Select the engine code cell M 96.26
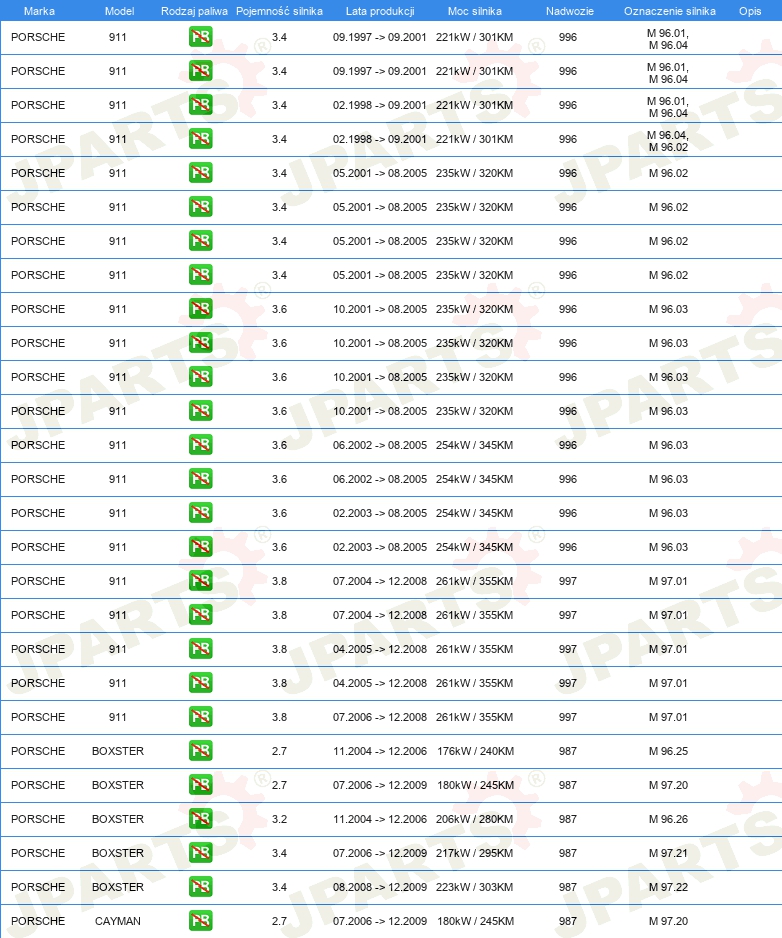Image resolution: width=782 pixels, height=938 pixels. 668,819
